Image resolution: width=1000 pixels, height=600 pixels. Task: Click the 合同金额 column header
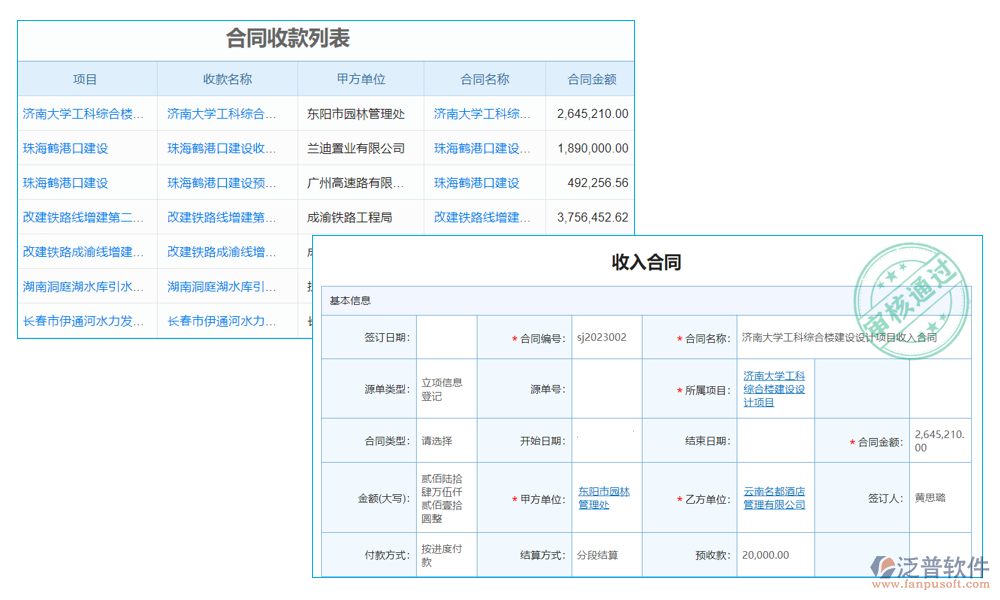pyautogui.click(x=590, y=78)
